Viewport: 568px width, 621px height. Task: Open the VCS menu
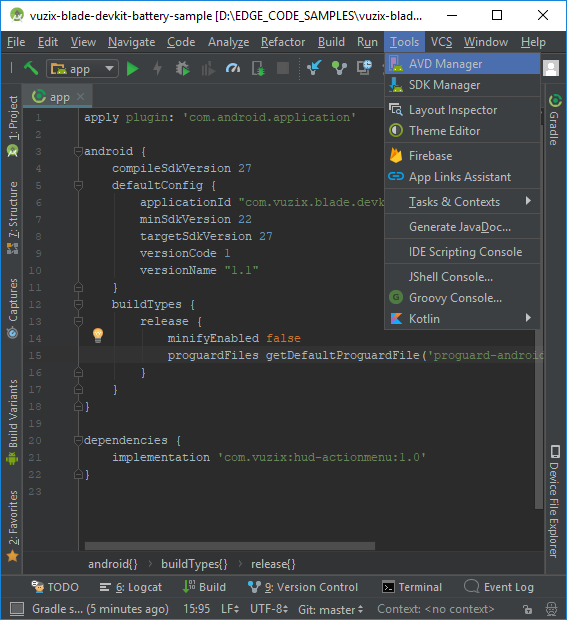click(441, 42)
